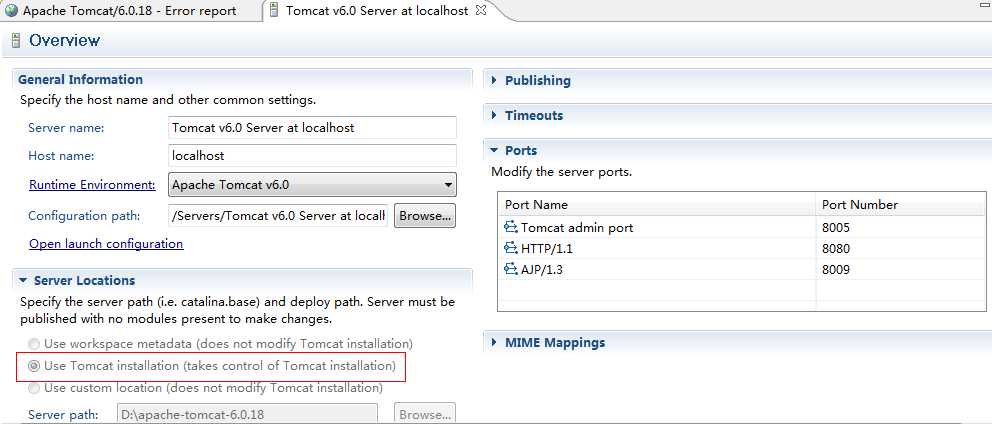Image resolution: width=992 pixels, height=424 pixels.
Task: Expand the MIME Mappings section
Action: click(x=495, y=342)
